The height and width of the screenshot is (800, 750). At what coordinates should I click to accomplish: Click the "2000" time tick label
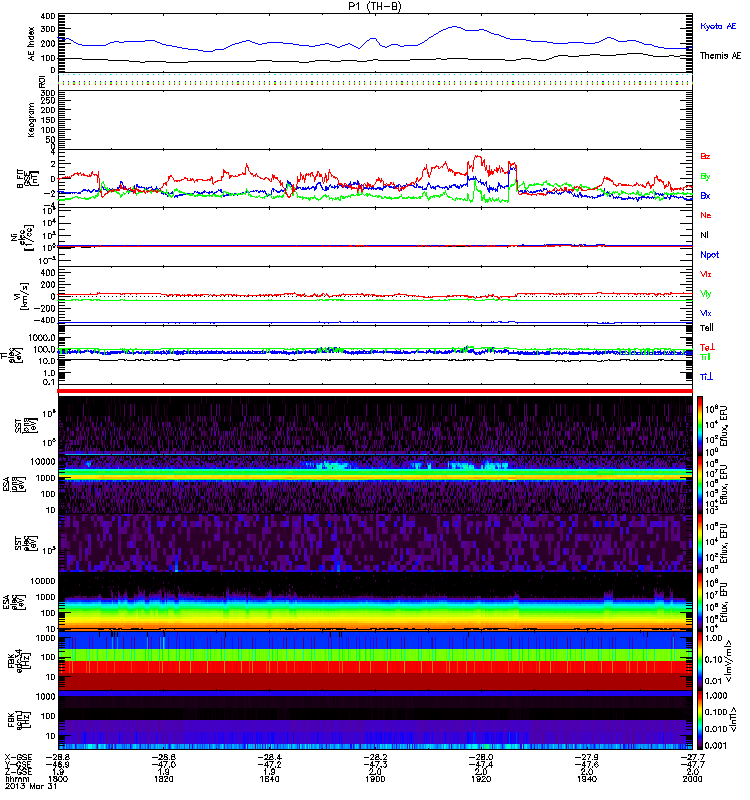coord(692,779)
